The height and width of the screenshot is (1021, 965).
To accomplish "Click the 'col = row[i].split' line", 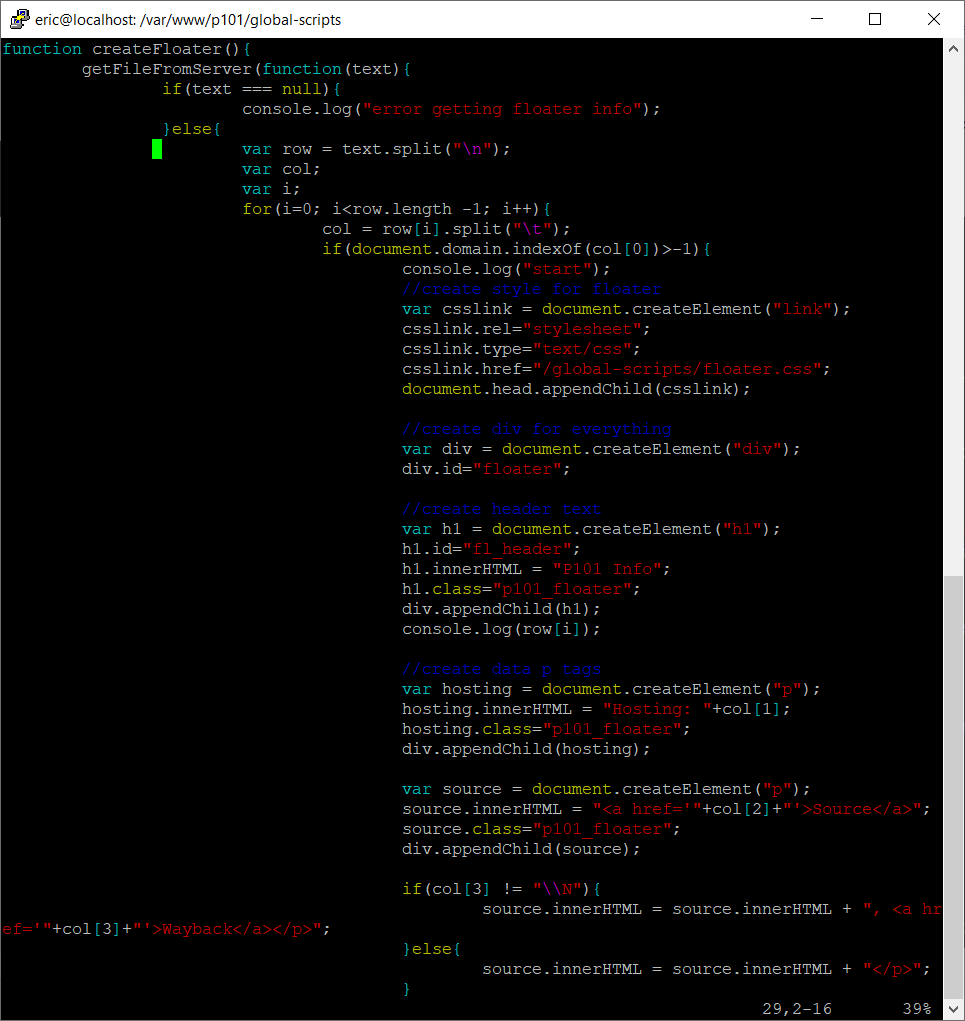I will (446, 229).
